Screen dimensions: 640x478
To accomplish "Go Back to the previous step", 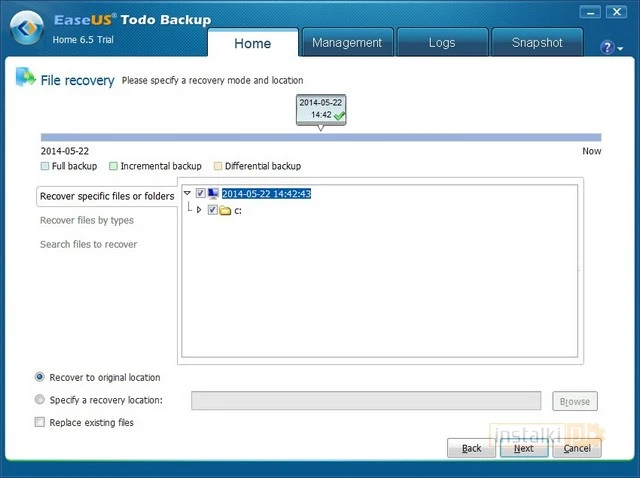I will [x=471, y=448].
